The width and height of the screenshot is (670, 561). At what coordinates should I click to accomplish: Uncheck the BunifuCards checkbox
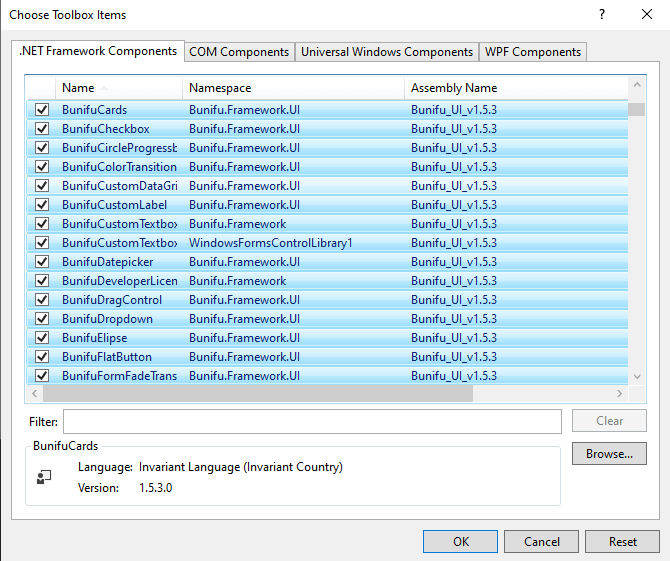[x=42, y=110]
